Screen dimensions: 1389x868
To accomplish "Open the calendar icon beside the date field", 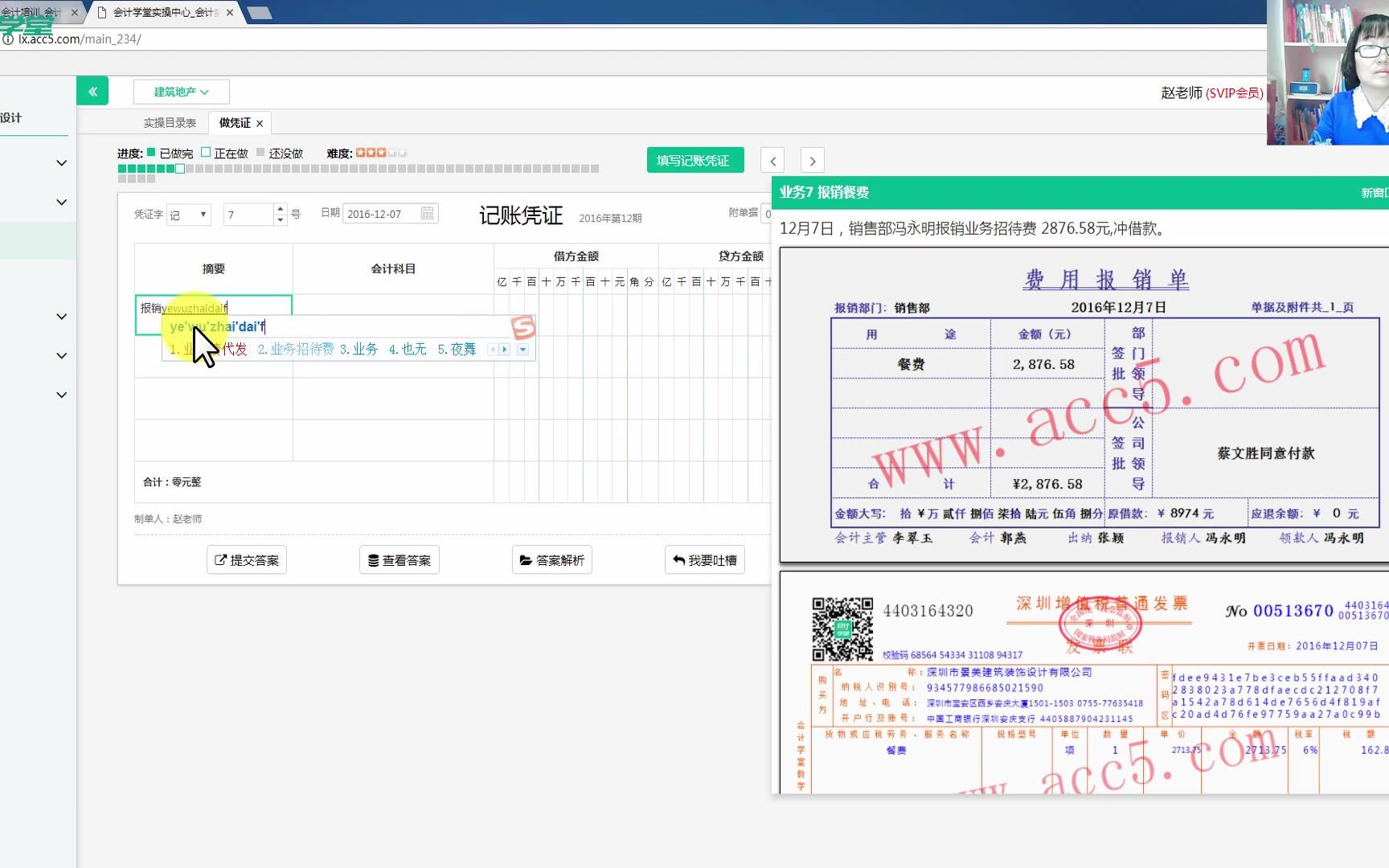I will pos(429,213).
